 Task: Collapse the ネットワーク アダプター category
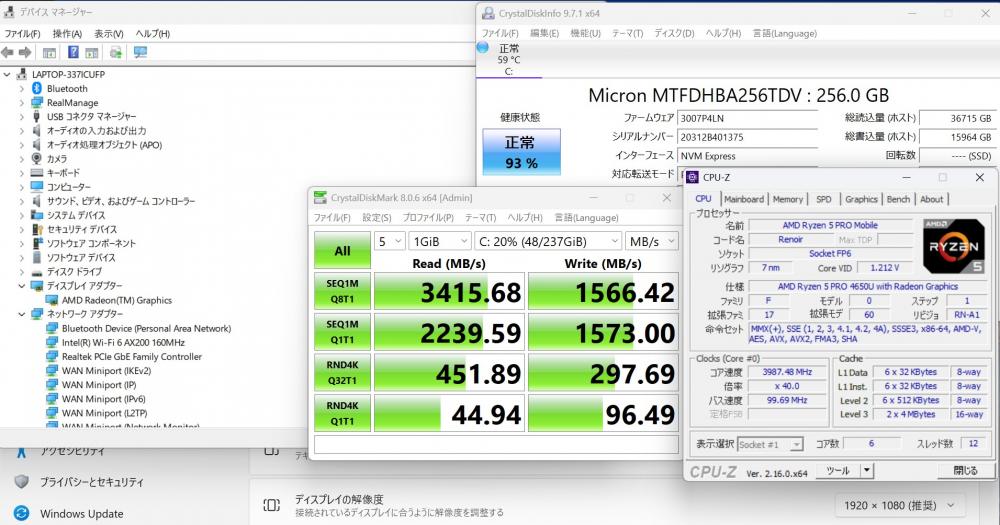[x=22, y=314]
